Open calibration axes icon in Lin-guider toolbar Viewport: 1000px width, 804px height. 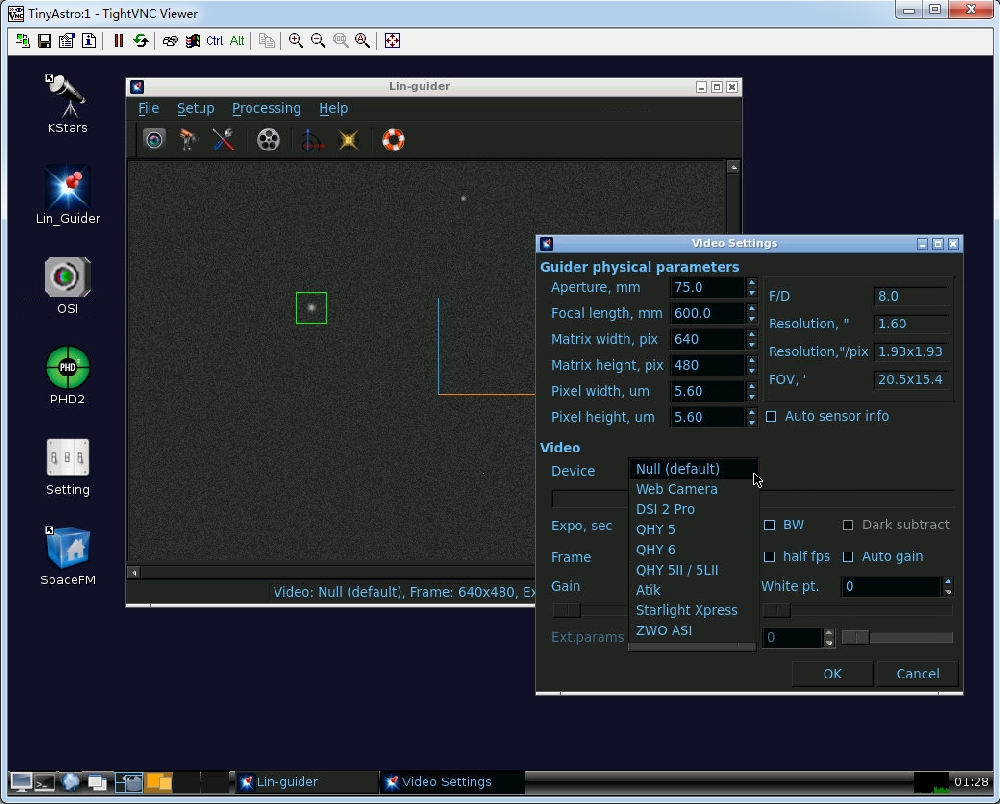pyautogui.click(x=312, y=140)
